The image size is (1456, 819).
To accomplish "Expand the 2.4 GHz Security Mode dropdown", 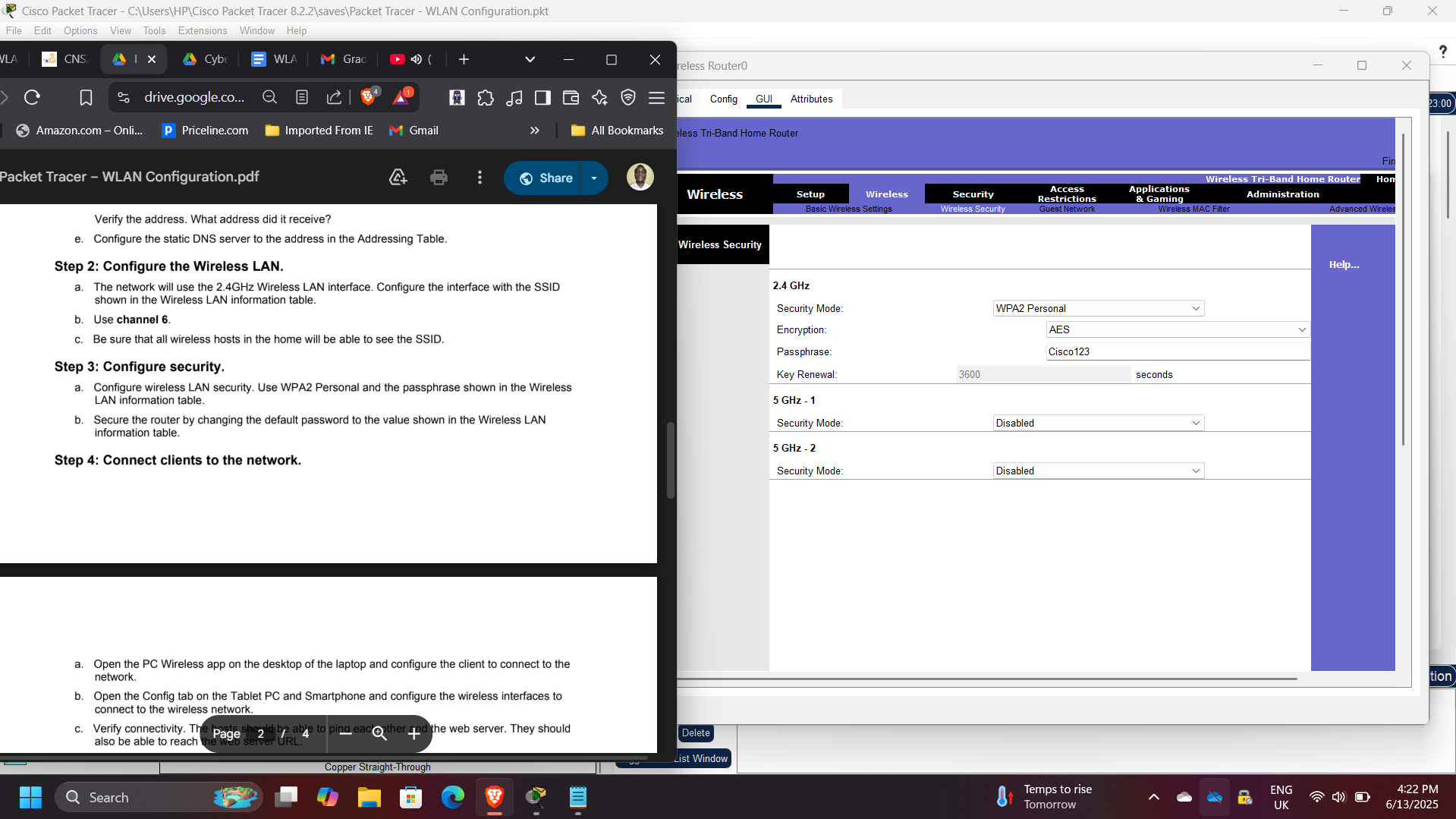I will click(x=1098, y=308).
